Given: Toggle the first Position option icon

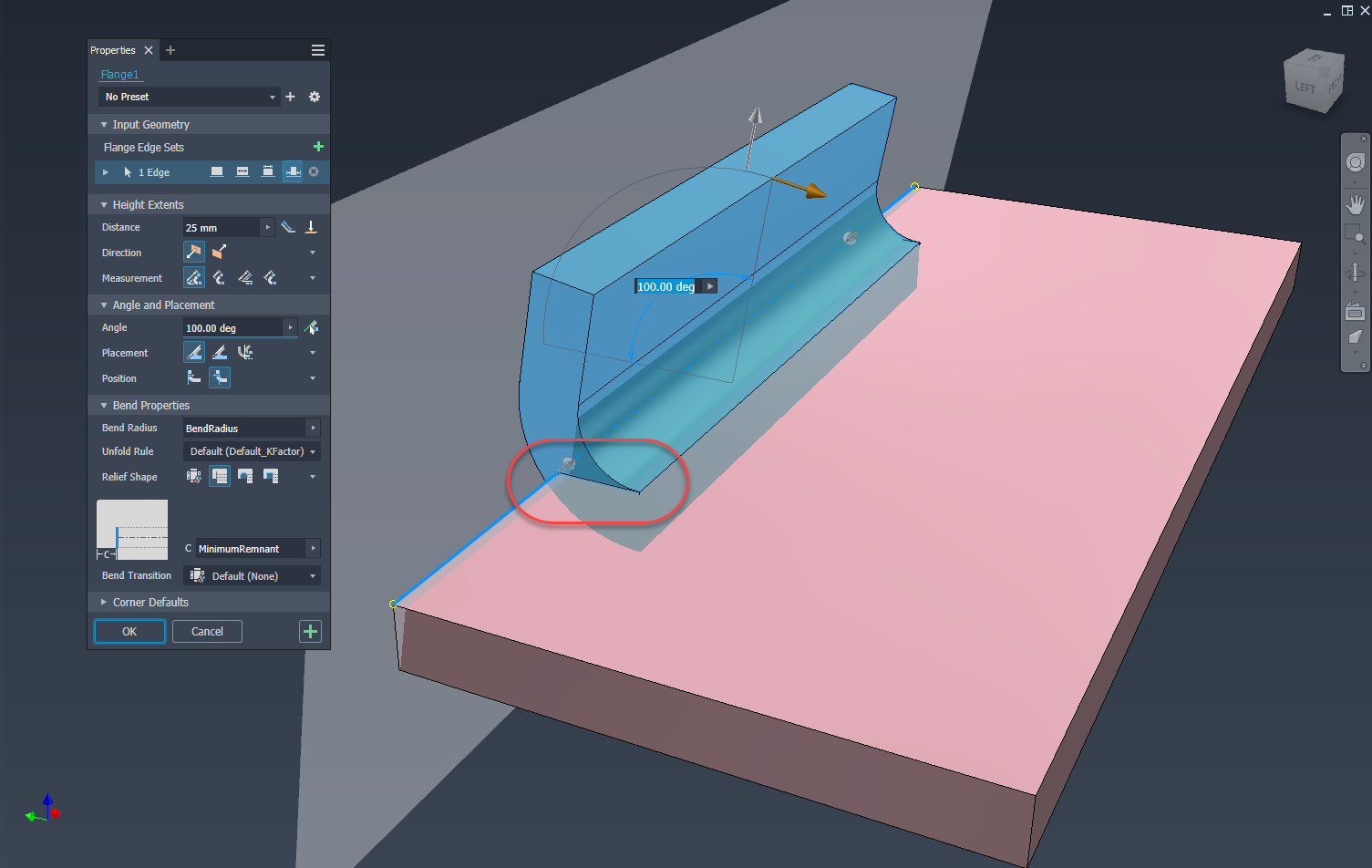Looking at the screenshot, I should tap(192, 377).
